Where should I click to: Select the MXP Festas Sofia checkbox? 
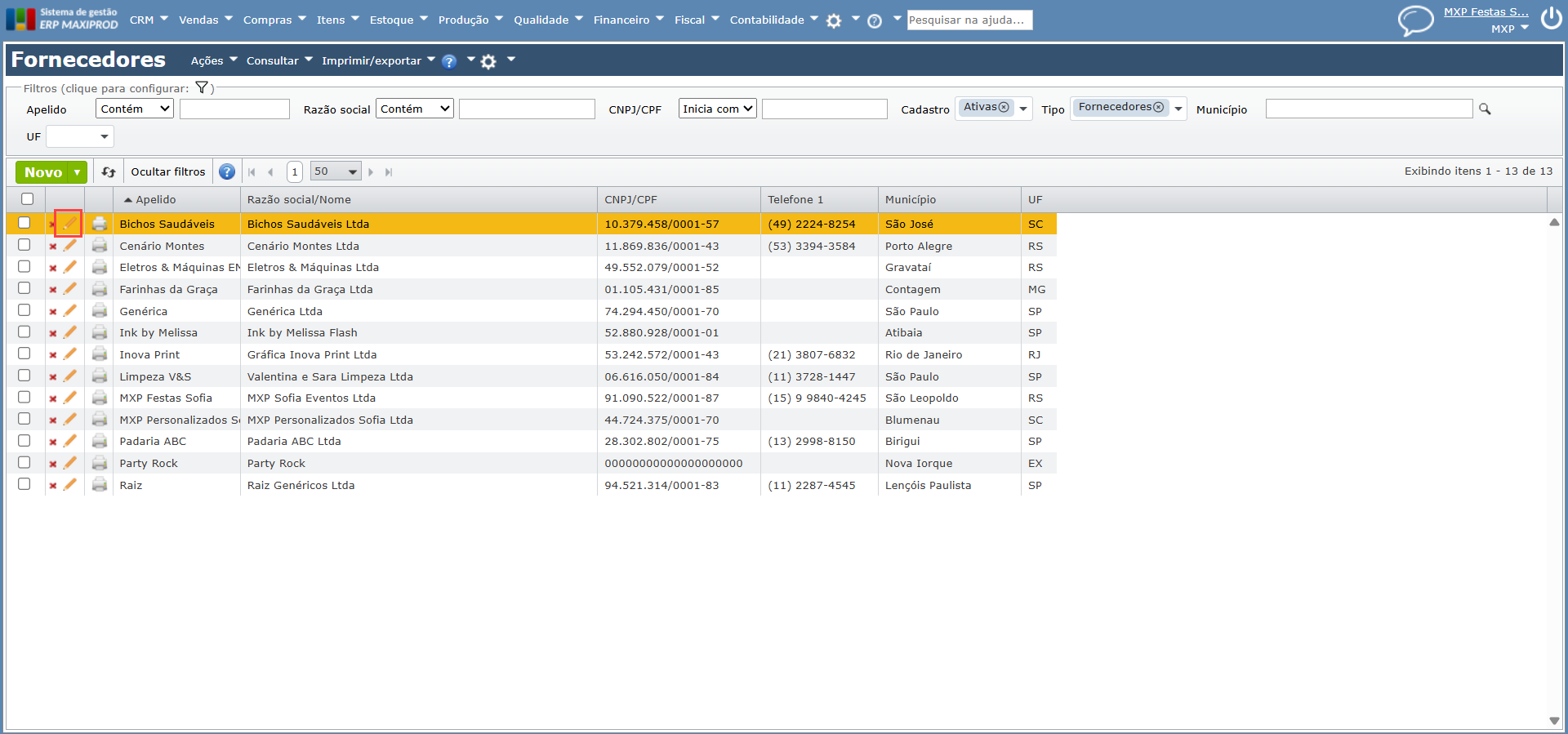click(x=24, y=397)
